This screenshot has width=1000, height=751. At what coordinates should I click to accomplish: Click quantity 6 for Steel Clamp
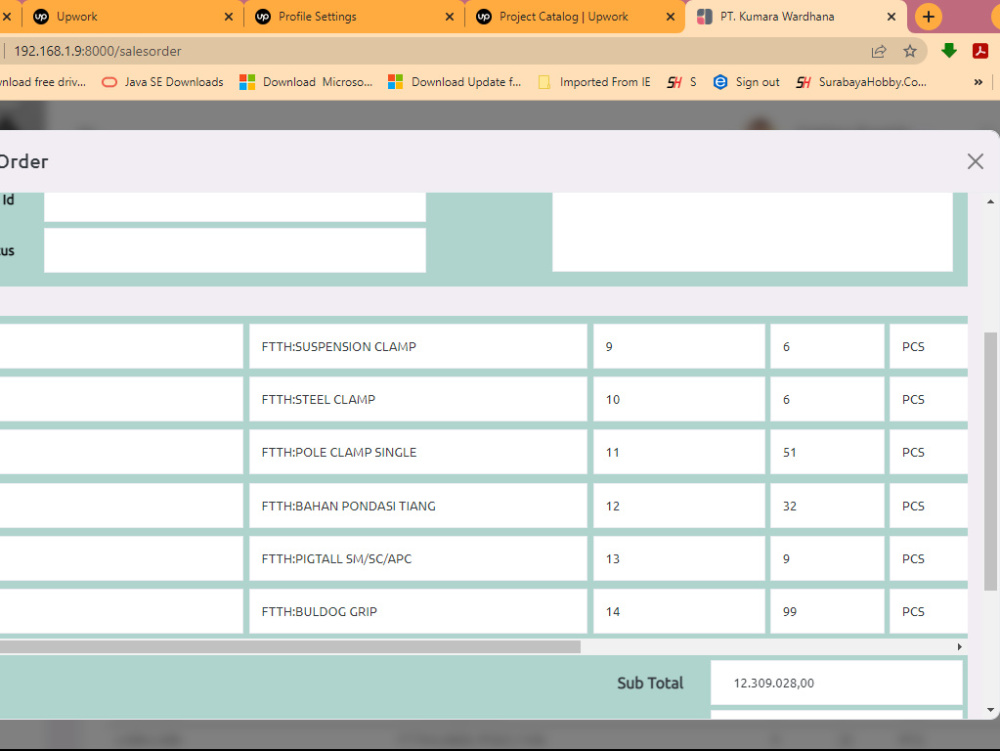[827, 399]
